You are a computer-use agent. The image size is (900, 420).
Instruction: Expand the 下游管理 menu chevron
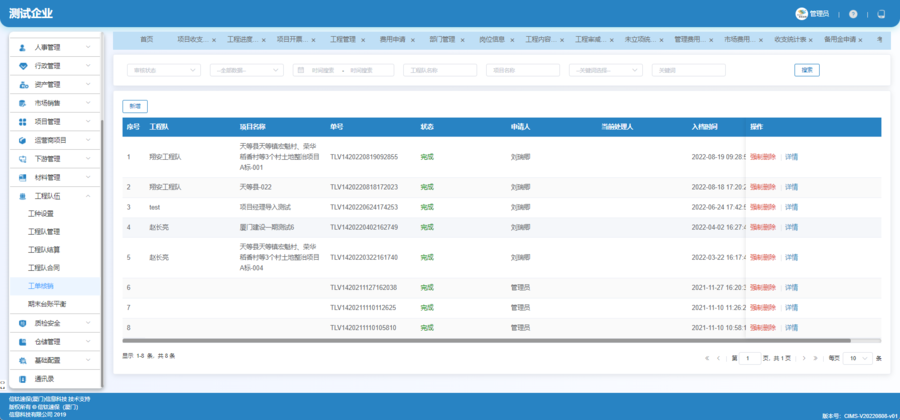[88, 158]
